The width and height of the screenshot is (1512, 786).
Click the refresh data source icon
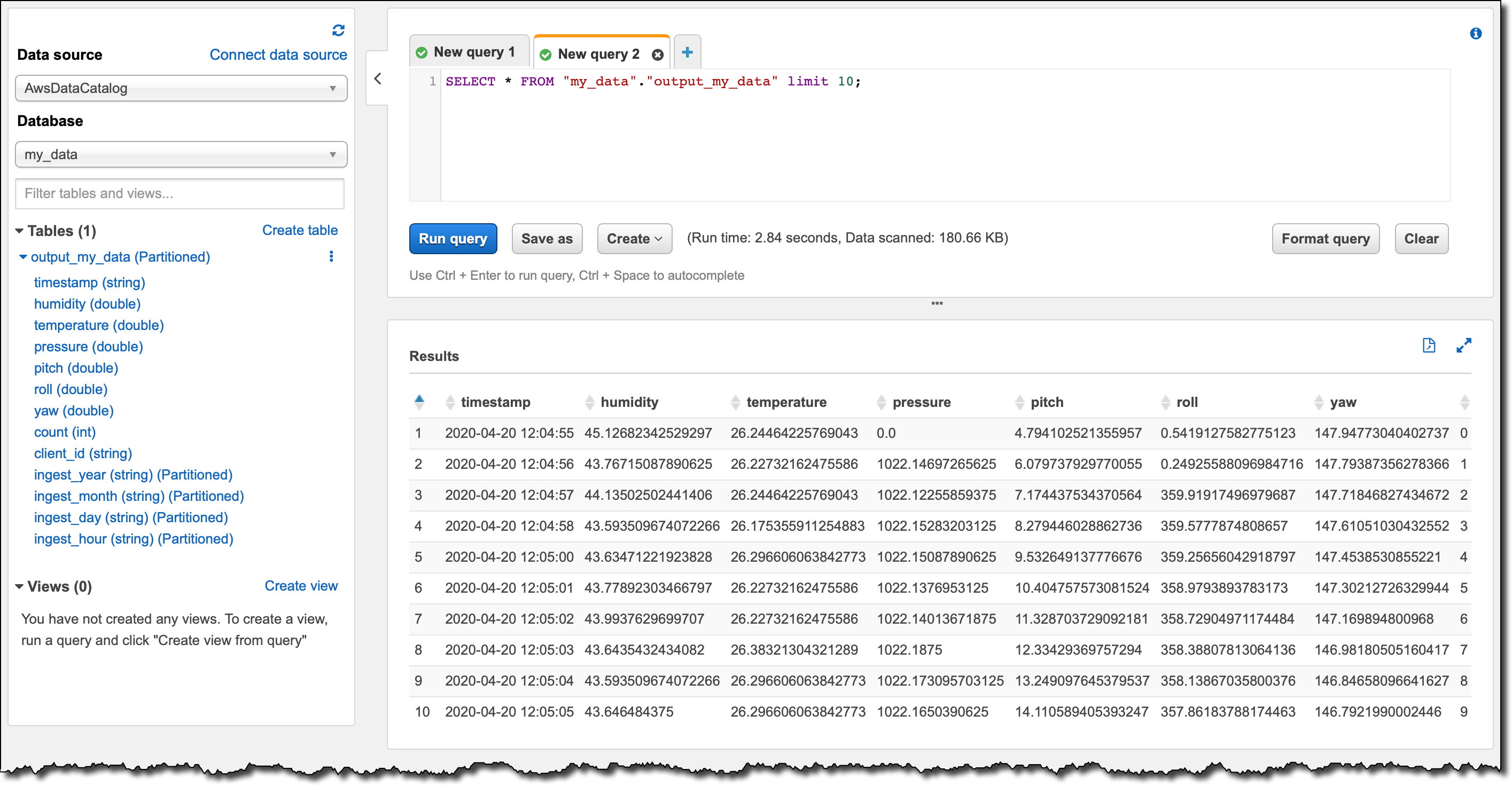[338, 30]
